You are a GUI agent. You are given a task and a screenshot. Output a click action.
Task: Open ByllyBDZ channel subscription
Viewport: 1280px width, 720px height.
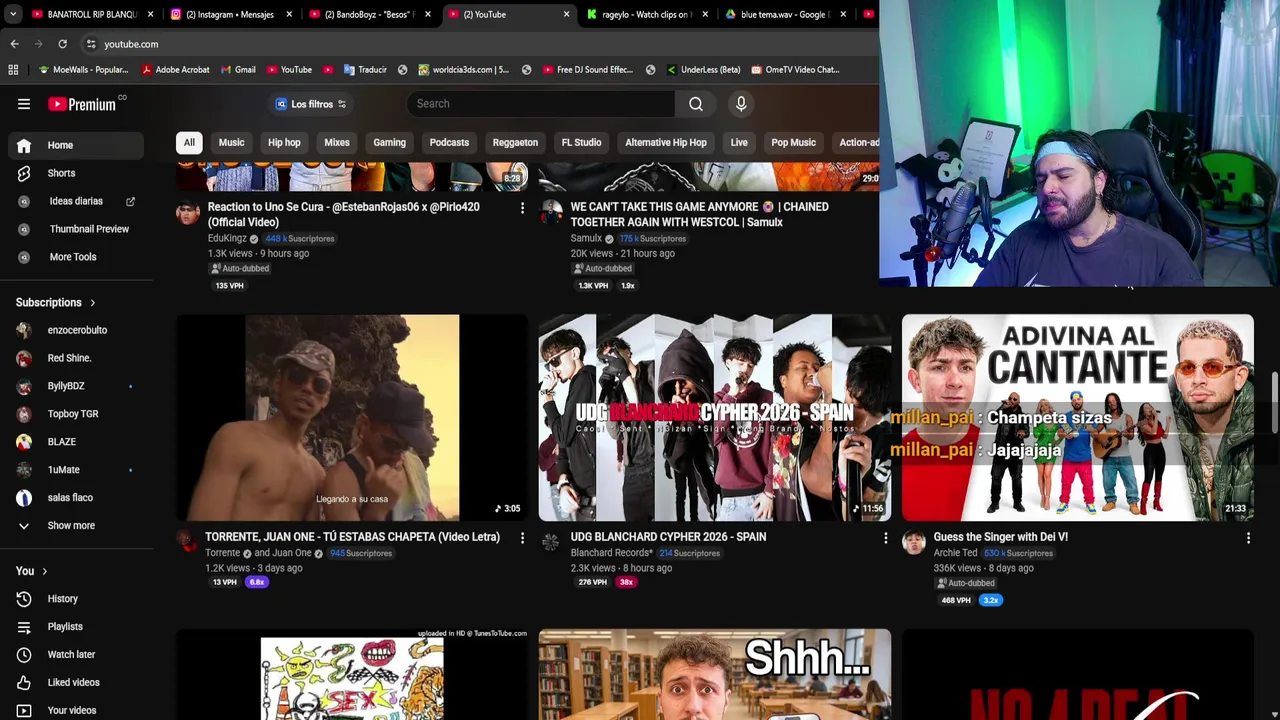coord(76,386)
